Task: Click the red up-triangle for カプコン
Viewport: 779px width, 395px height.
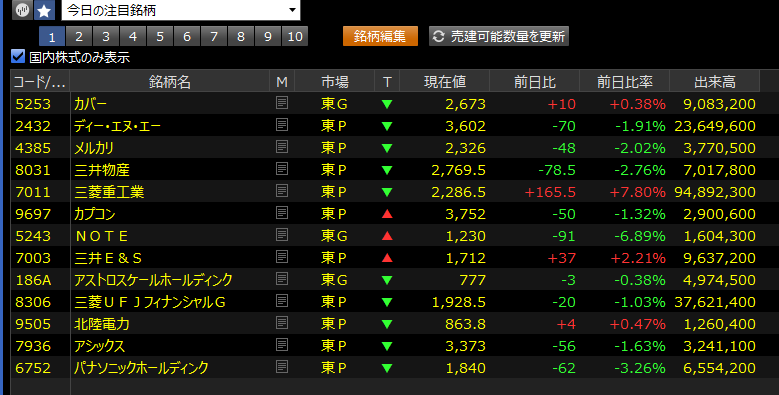Action: click(387, 214)
